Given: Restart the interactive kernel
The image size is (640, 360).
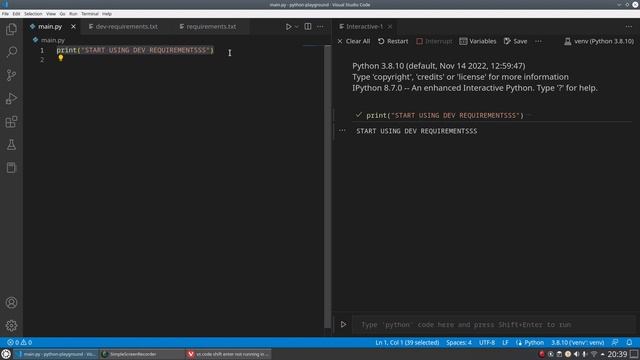Looking at the screenshot, I should click(393, 41).
